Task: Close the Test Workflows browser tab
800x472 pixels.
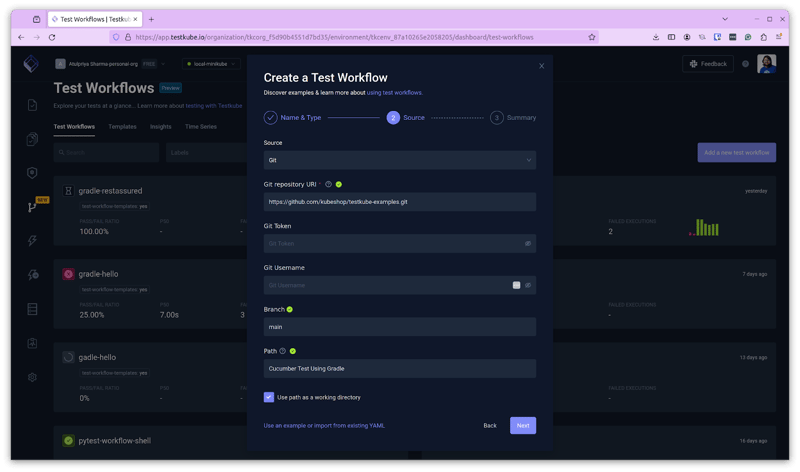Action: [x=135, y=19]
